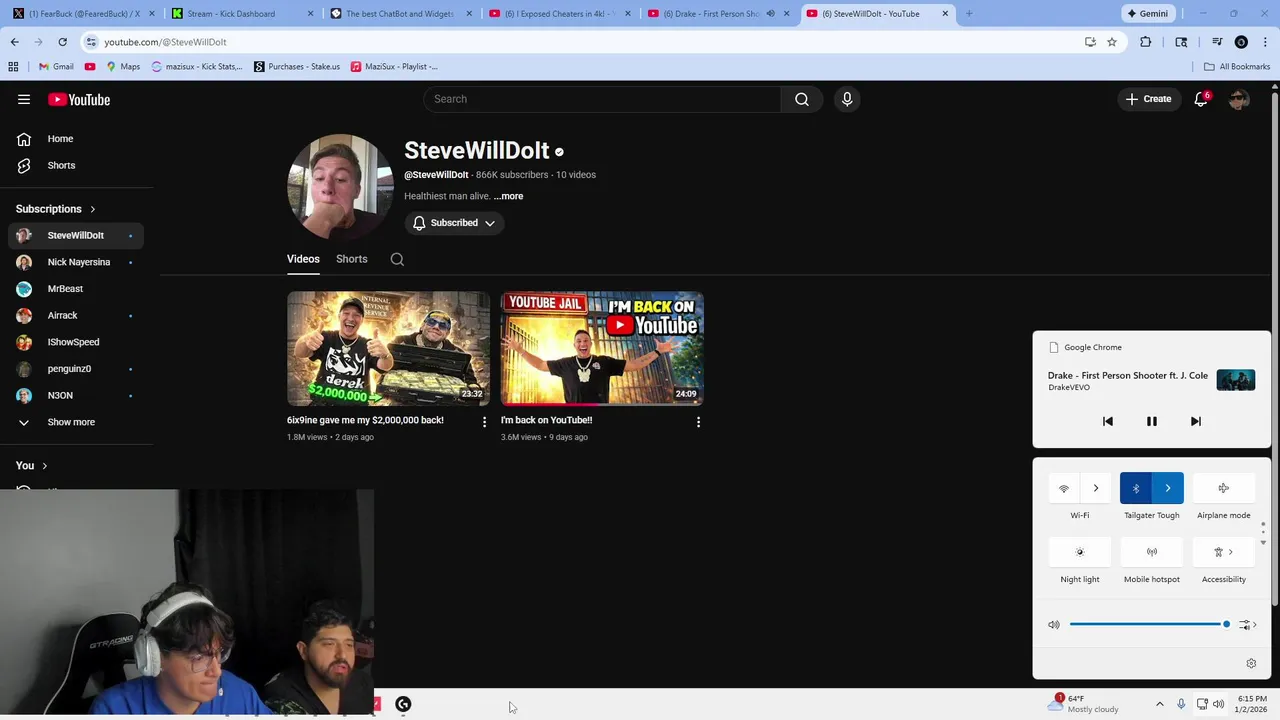Image resolution: width=1280 pixels, height=720 pixels.
Task: Open the site information icon in address bar
Action: [92, 42]
